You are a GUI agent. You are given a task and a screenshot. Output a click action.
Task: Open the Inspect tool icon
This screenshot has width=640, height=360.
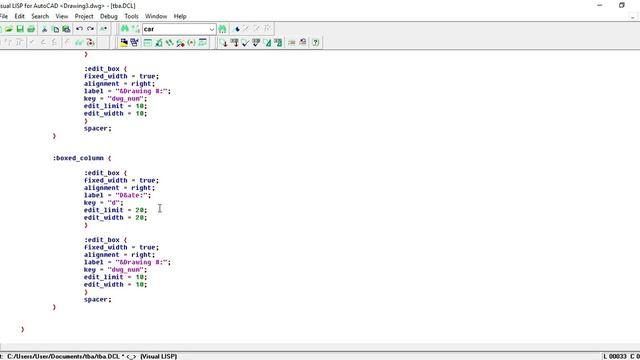click(158, 42)
